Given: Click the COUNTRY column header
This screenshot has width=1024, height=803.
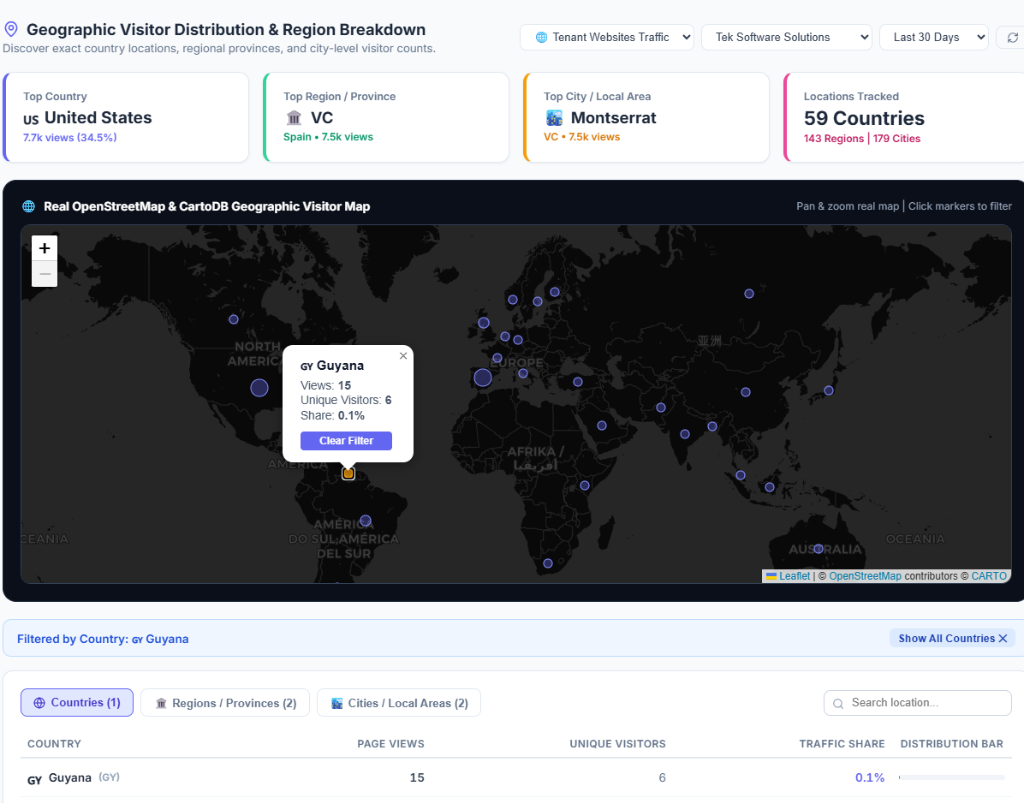Looking at the screenshot, I should (54, 744).
